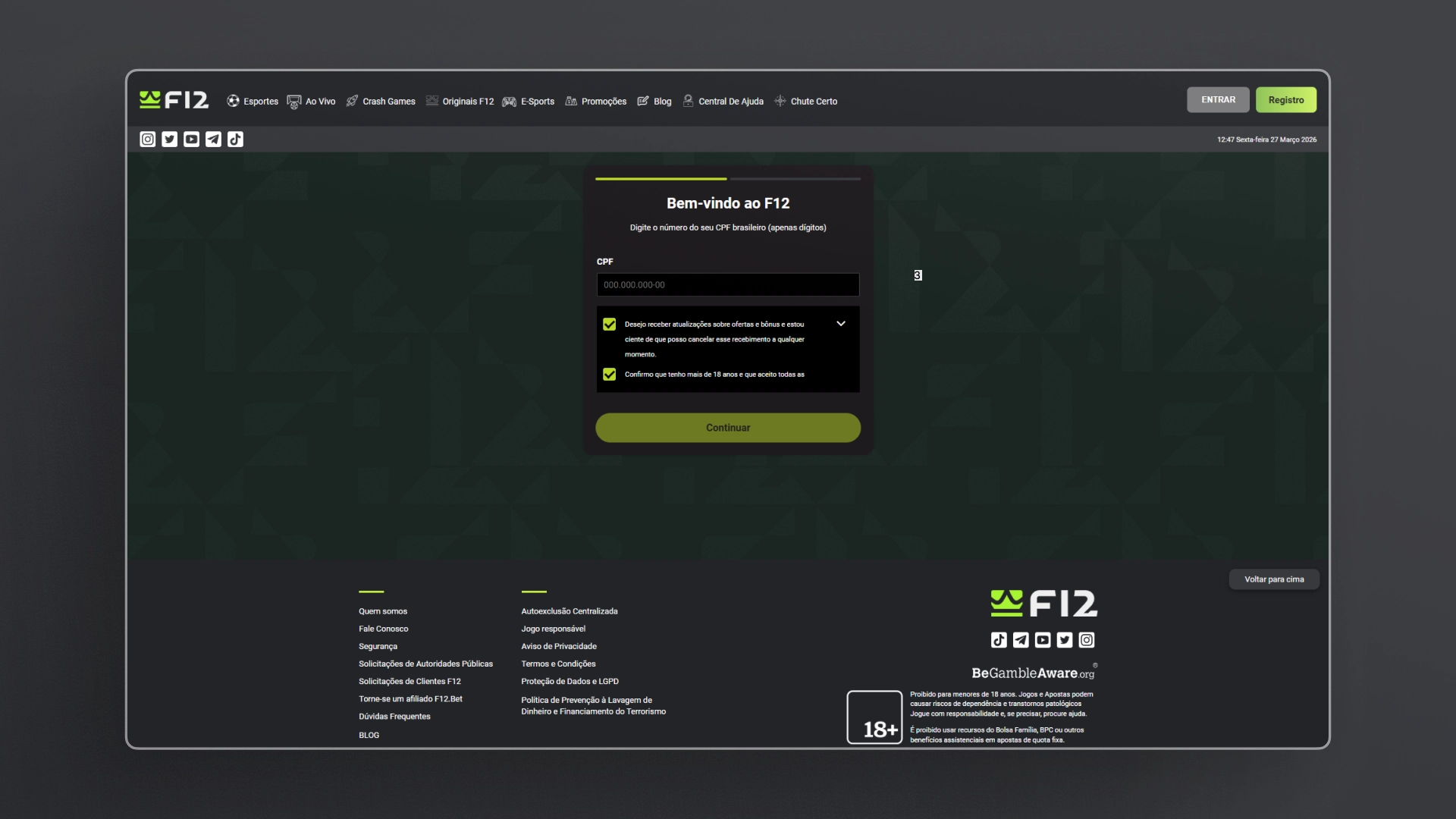Click the F12 logo at top left
Image resolution: width=1456 pixels, height=819 pixels.
tap(174, 100)
